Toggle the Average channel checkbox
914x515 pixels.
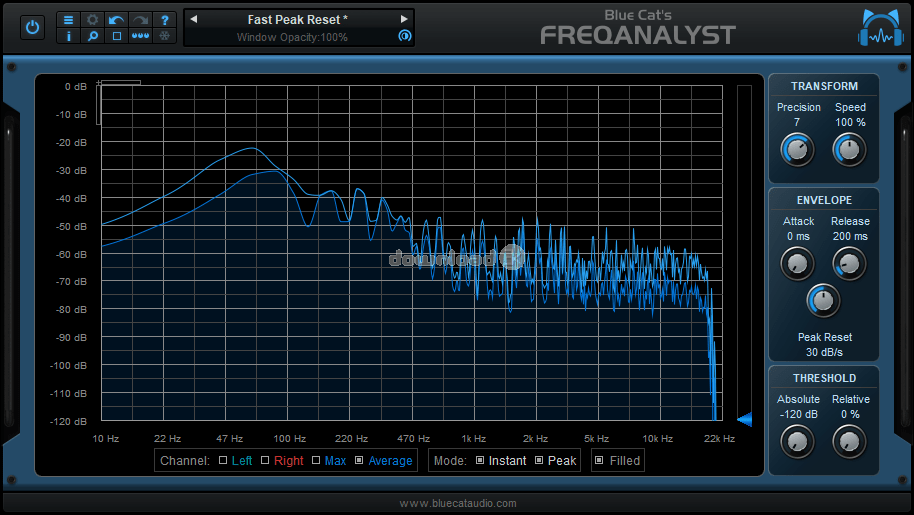pos(359,460)
